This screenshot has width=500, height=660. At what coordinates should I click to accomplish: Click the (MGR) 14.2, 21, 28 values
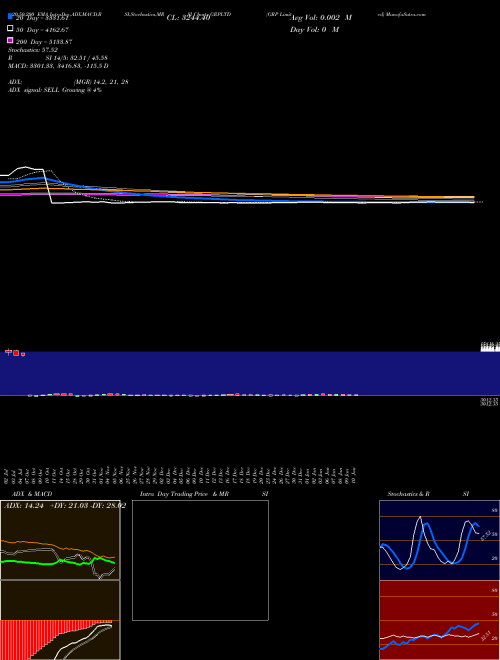click(x=101, y=82)
